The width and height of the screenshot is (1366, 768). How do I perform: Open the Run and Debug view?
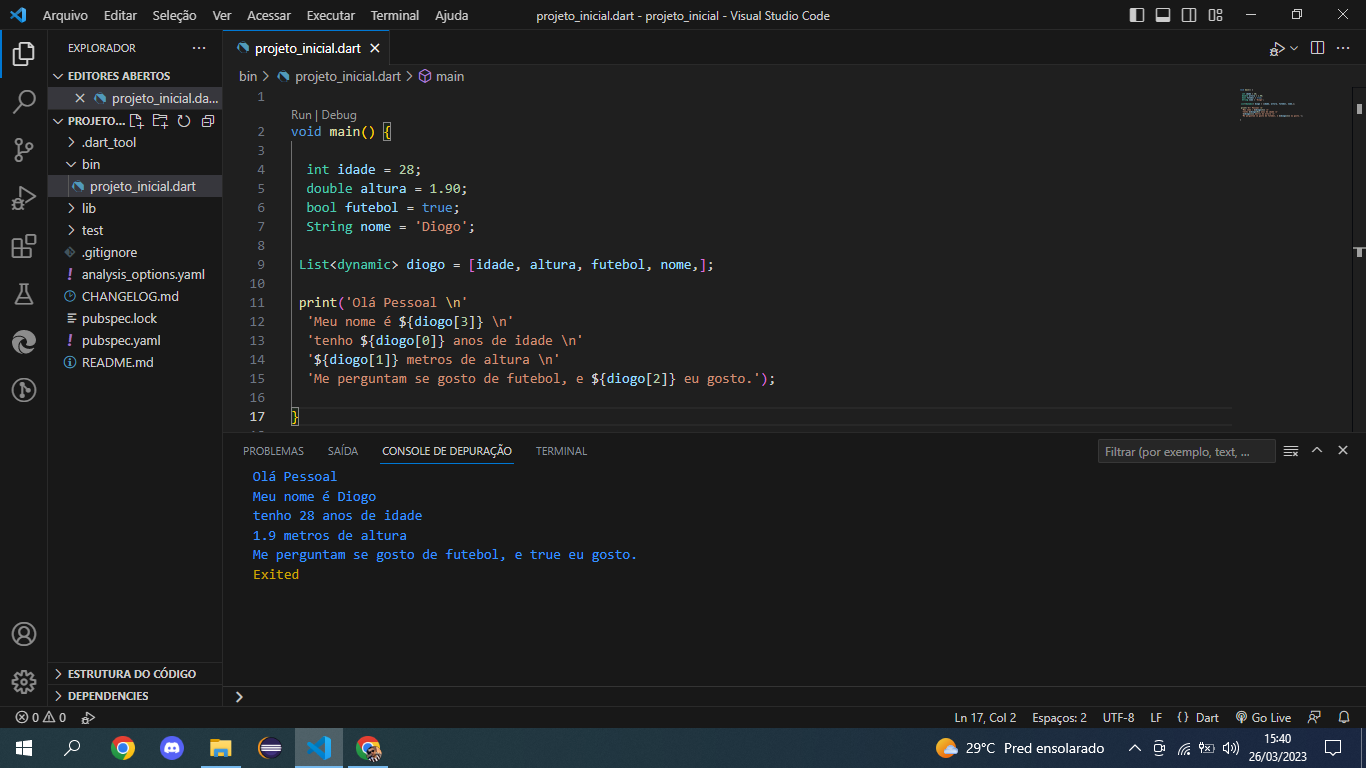tap(24, 198)
